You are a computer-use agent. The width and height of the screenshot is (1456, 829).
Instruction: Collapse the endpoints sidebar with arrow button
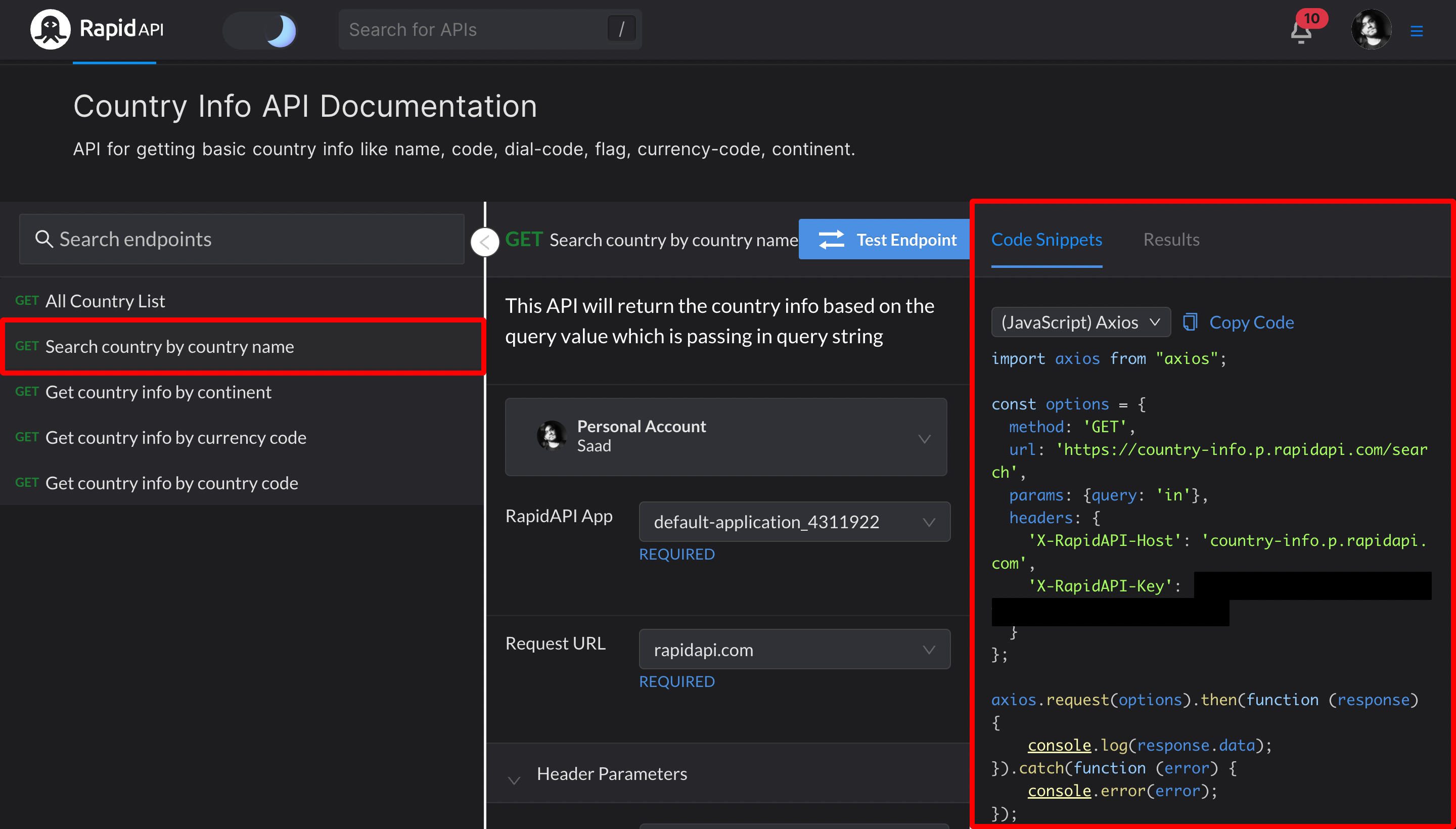coord(484,243)
